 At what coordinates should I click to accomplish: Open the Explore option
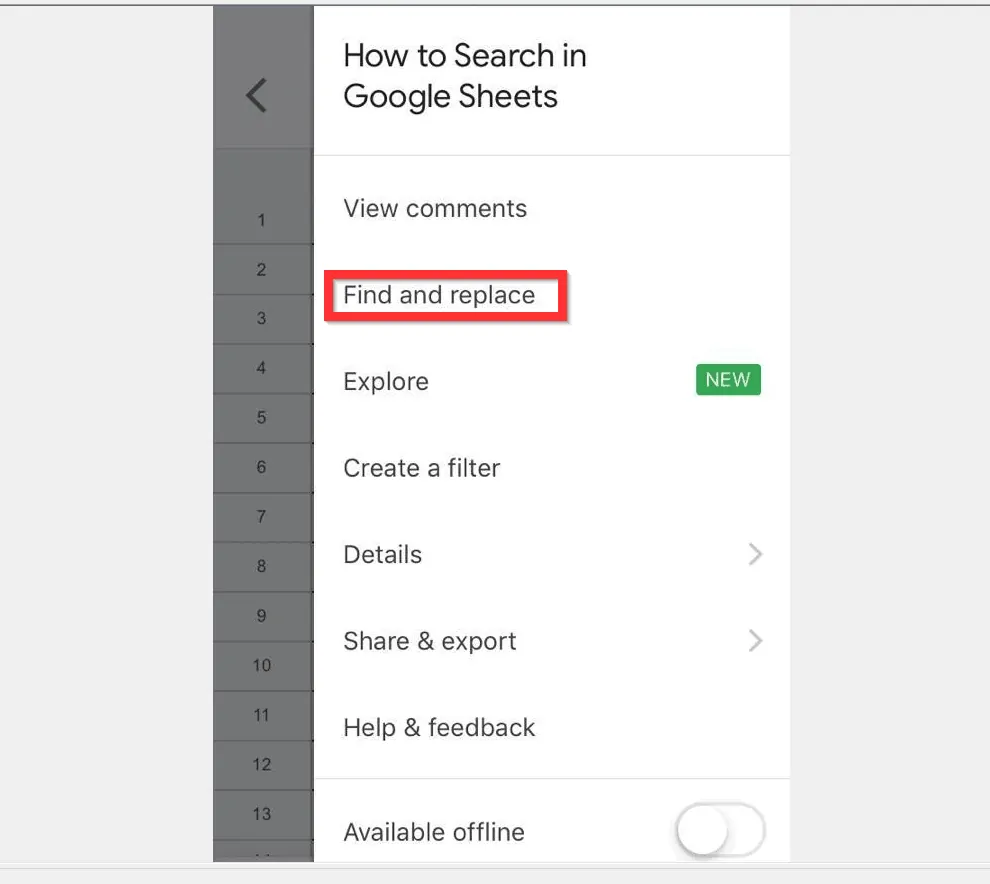tap(386, 382)
